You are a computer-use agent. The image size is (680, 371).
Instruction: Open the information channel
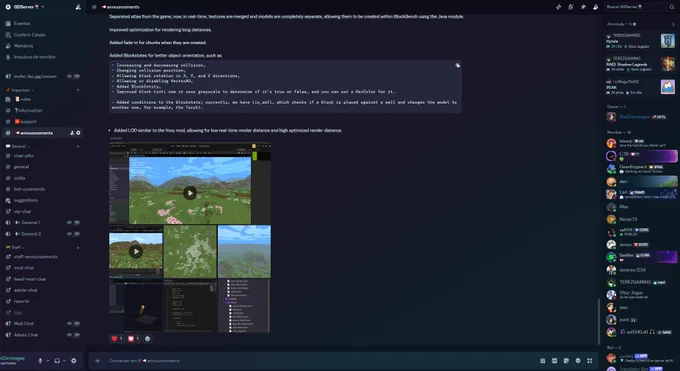pyautogui.click(x=42, y=111)
